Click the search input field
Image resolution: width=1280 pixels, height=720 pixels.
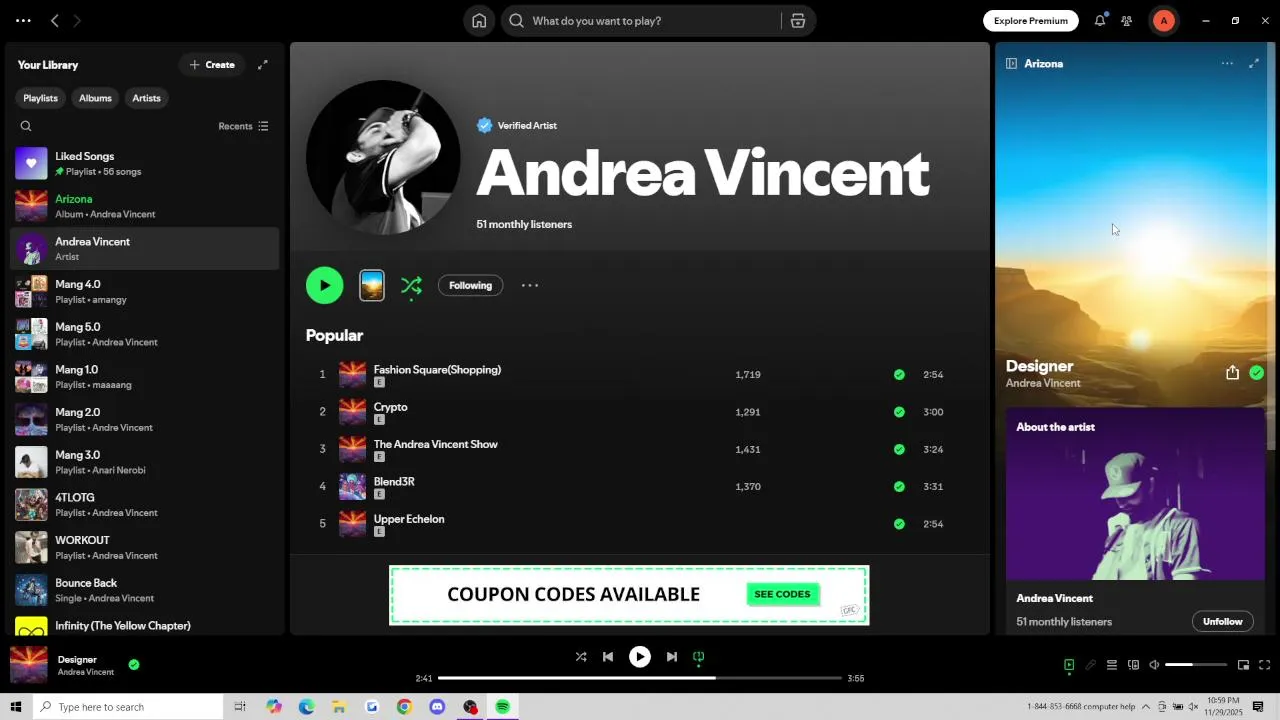pos(650,21)
